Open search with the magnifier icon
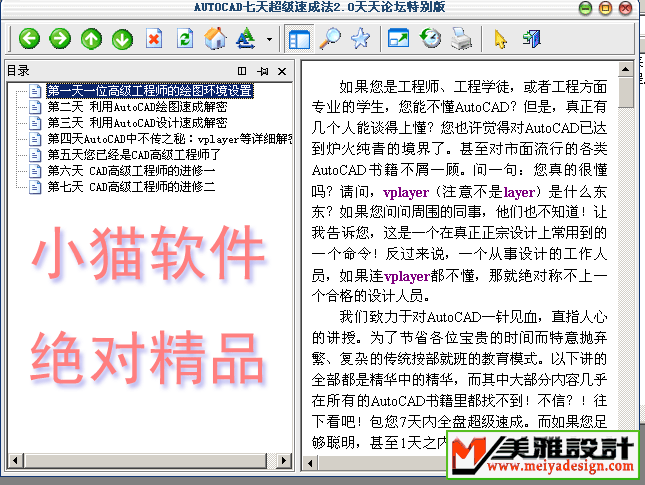Screen dimensions: 645x485 click(x=330, y=39)
